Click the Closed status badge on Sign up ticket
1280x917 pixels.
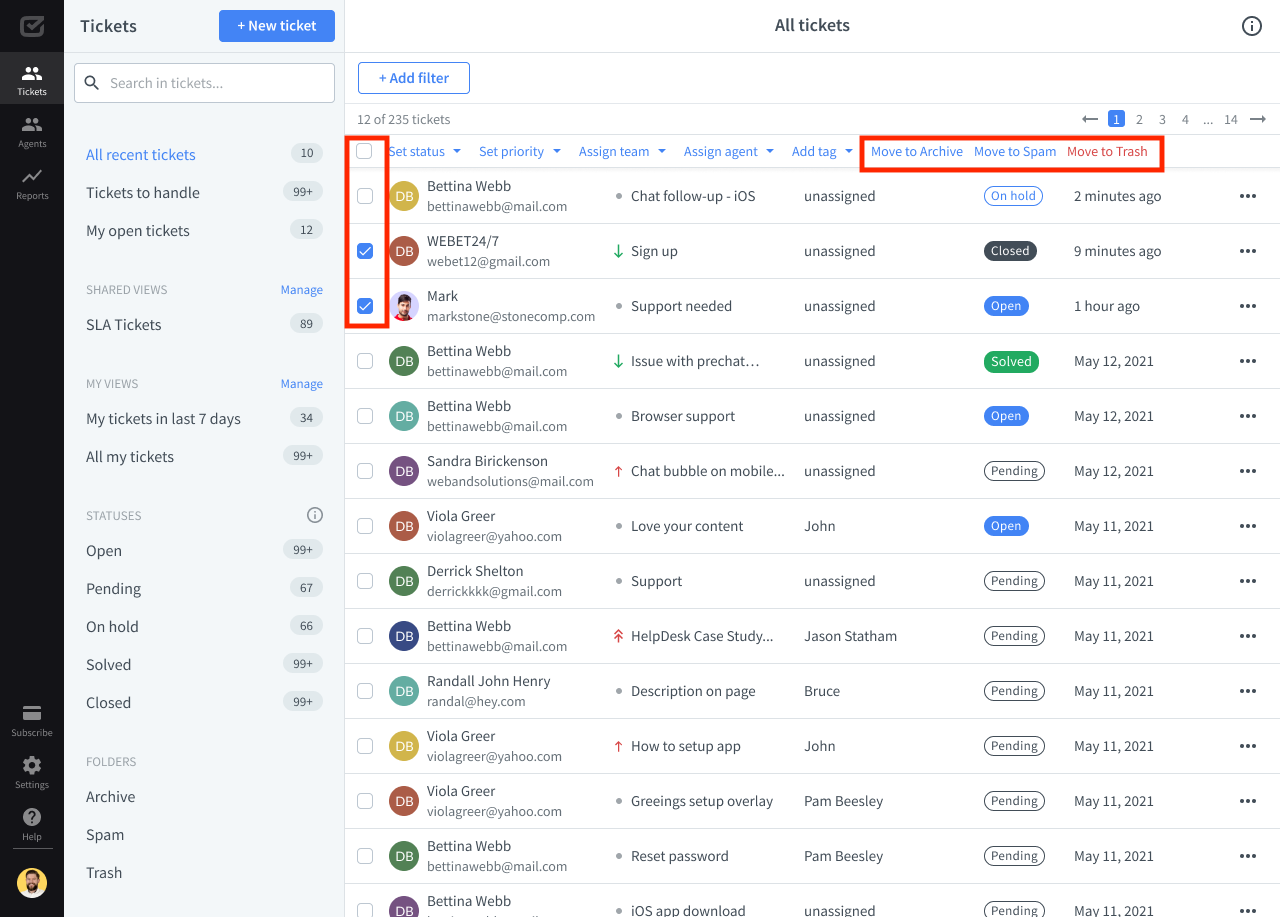click(x=1010, y=251)
